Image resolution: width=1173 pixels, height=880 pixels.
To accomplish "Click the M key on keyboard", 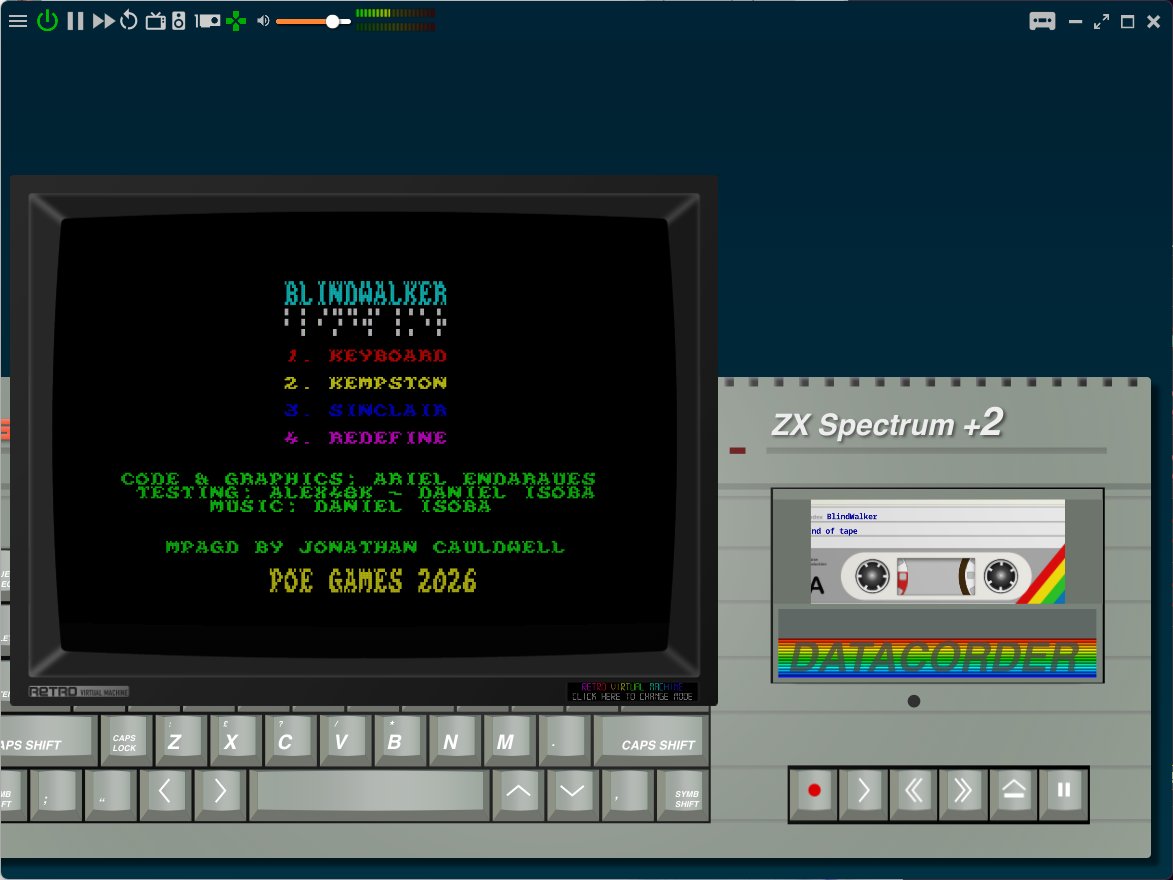I will point(509,739).
